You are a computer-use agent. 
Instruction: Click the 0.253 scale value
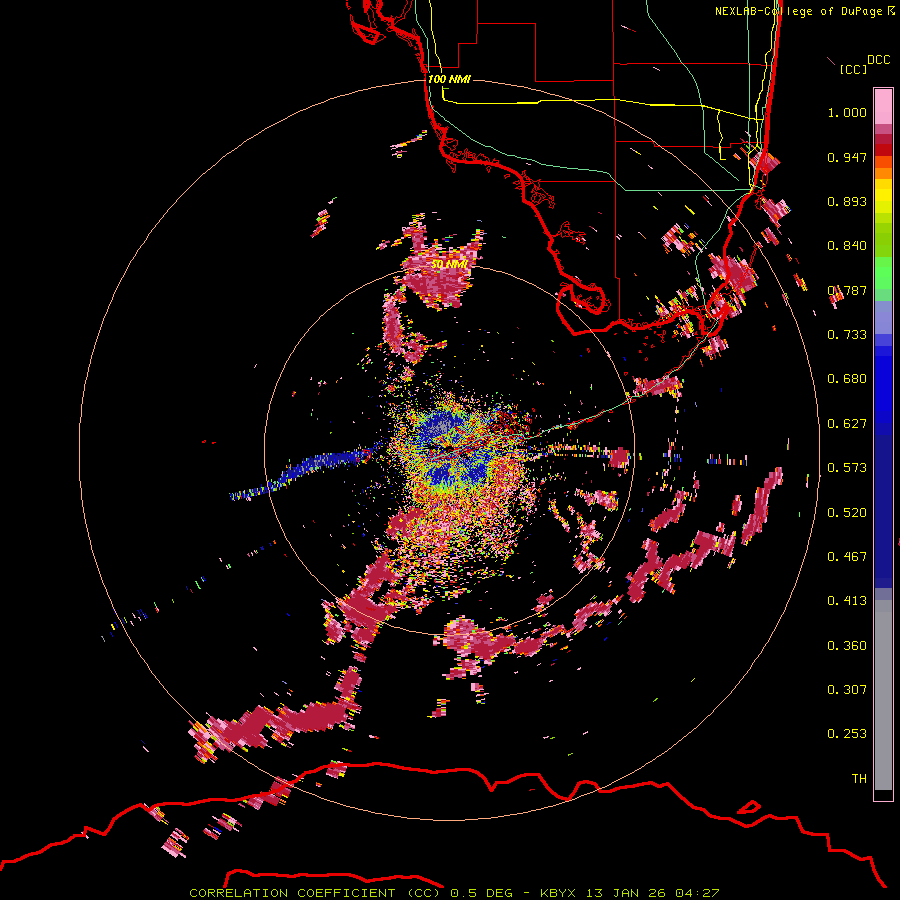[847, 734]
